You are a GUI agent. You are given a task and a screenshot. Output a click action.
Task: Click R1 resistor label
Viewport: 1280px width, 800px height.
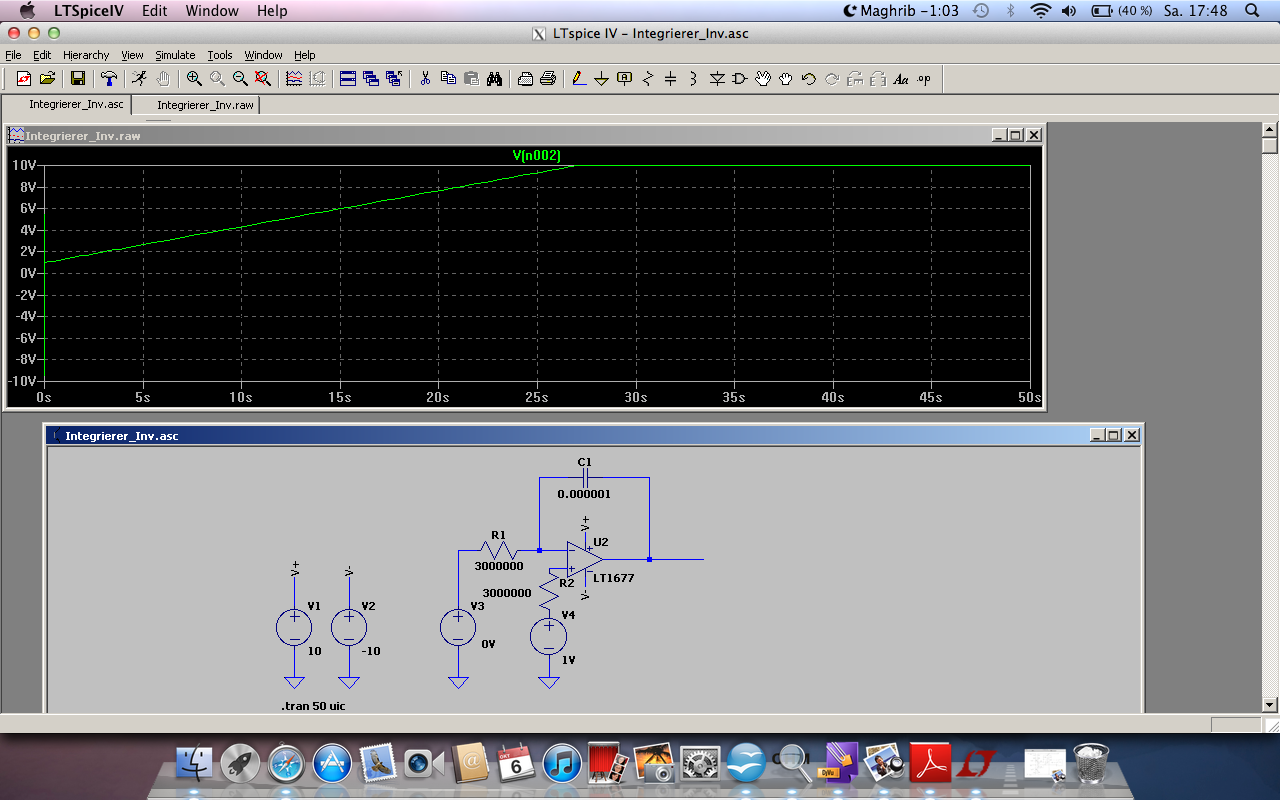pos(498,535)
